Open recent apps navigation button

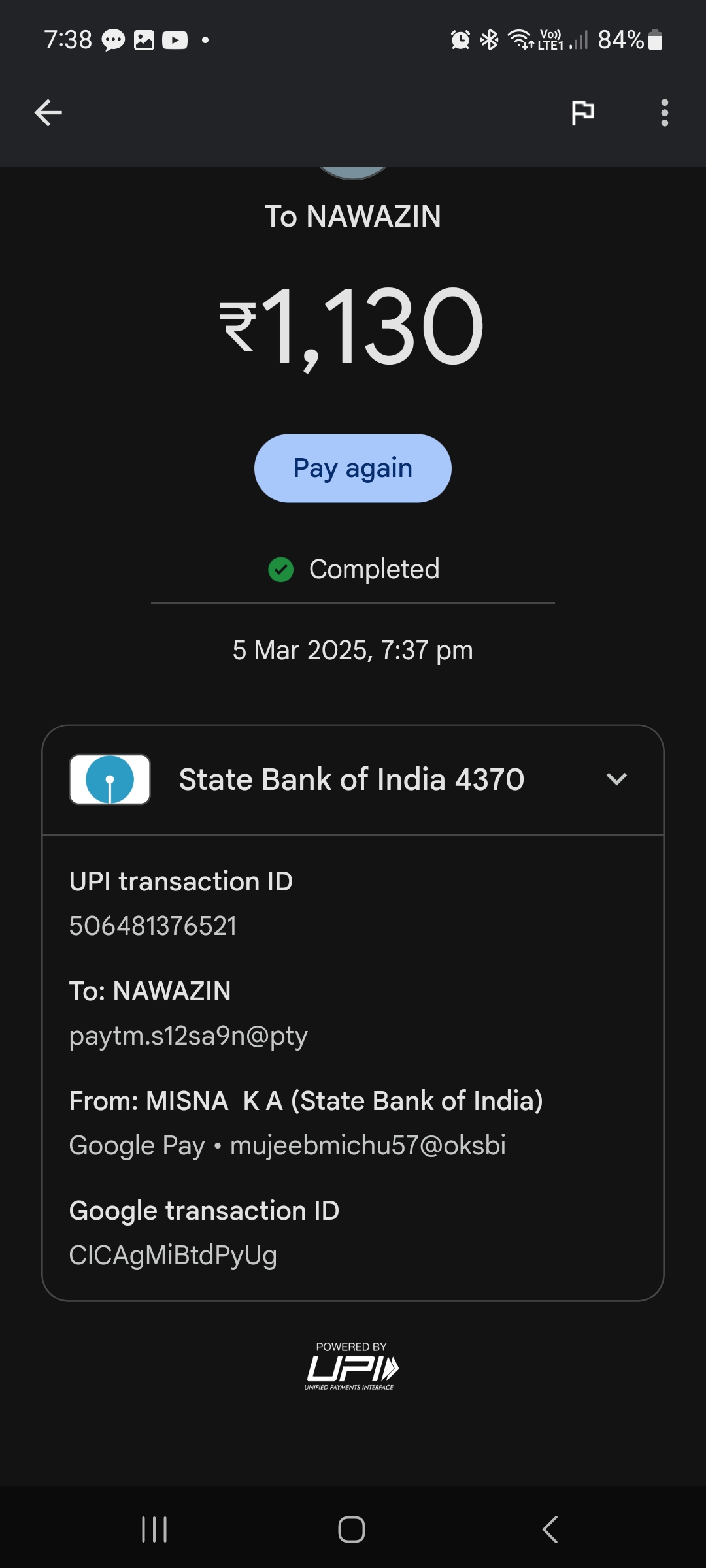(x=154, y=1529)
